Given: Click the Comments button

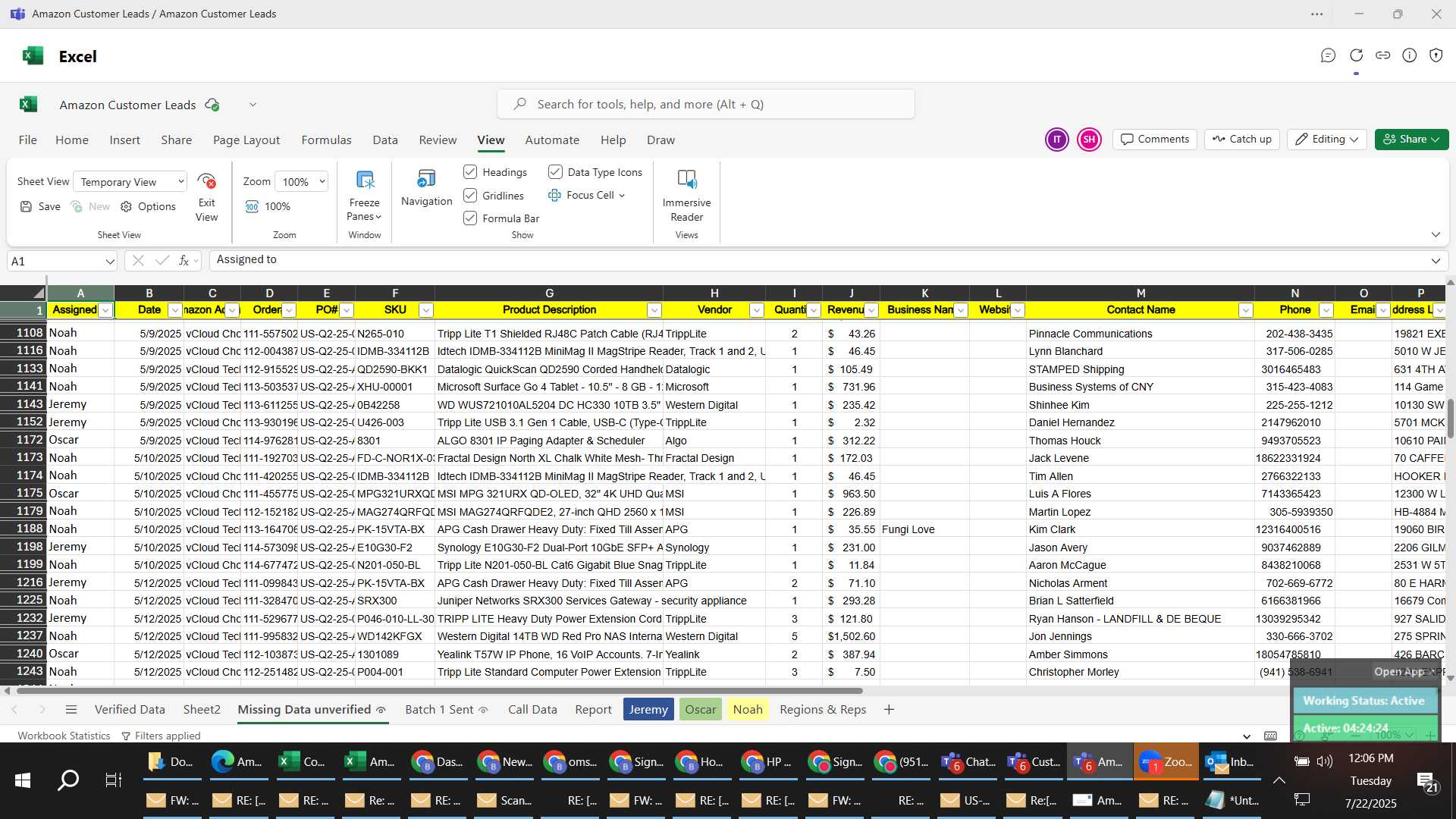Looking at the screenshot, I should coord(1155,140).
